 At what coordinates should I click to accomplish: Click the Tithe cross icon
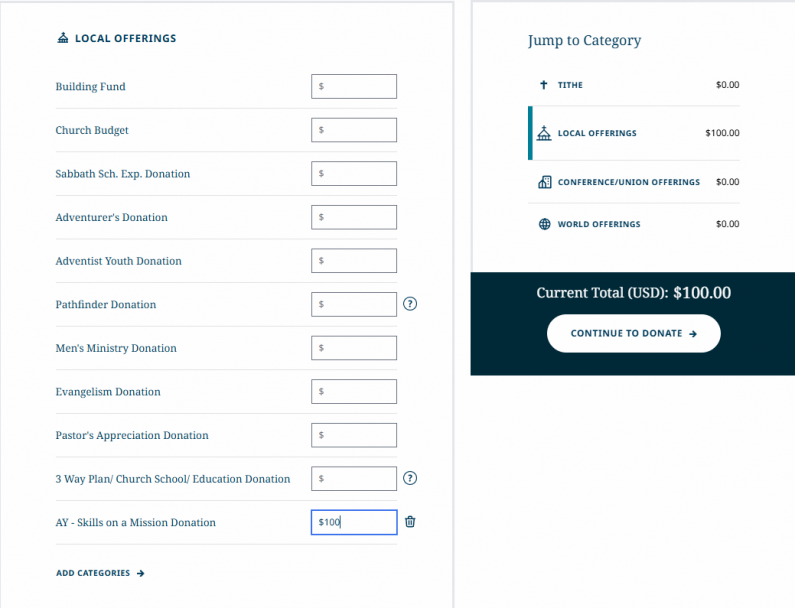click(544, 85)
